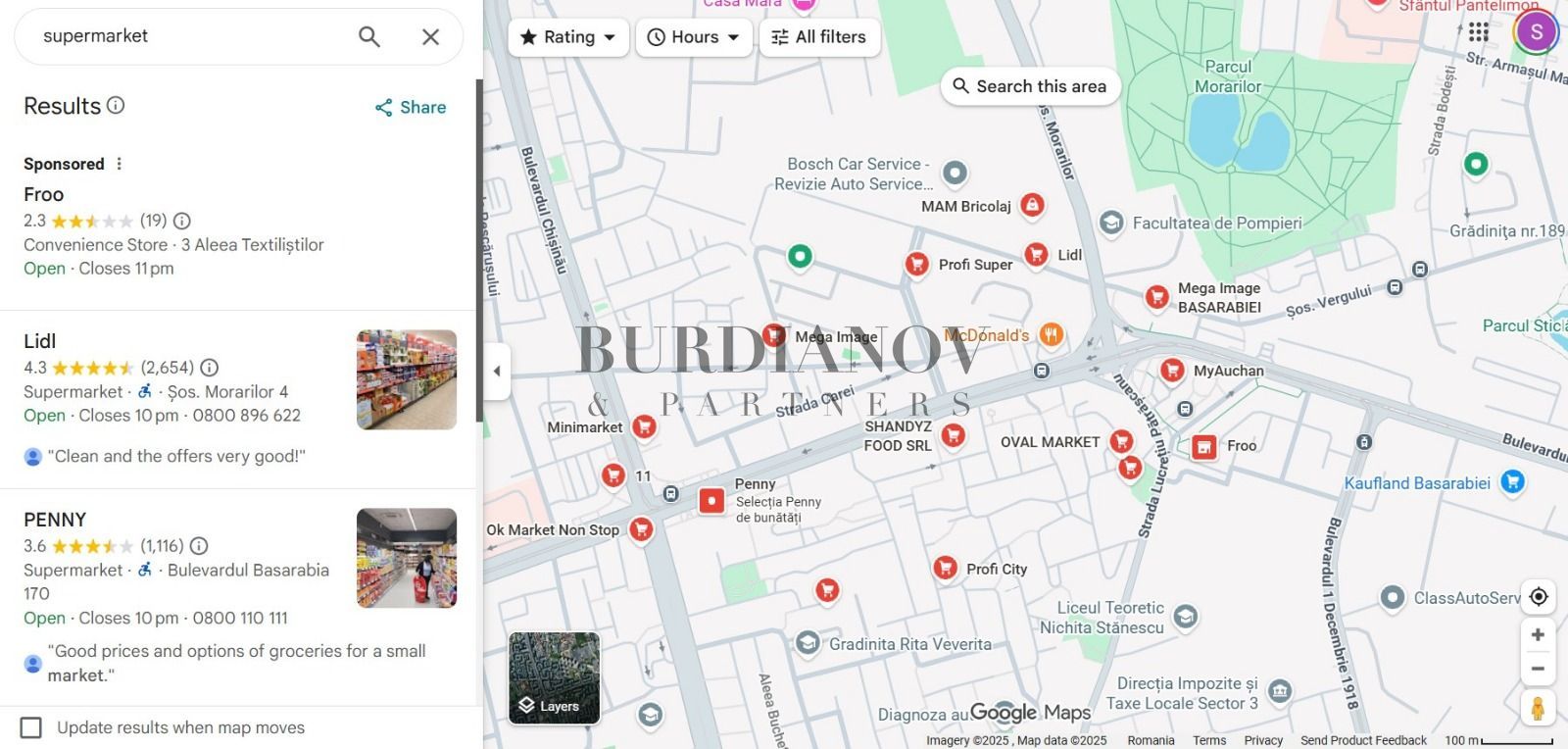The image size is (1568, 749).
Task: Select the Liceul Teoretic Nichita Stănescu pin
Action: pos(1186,616)
